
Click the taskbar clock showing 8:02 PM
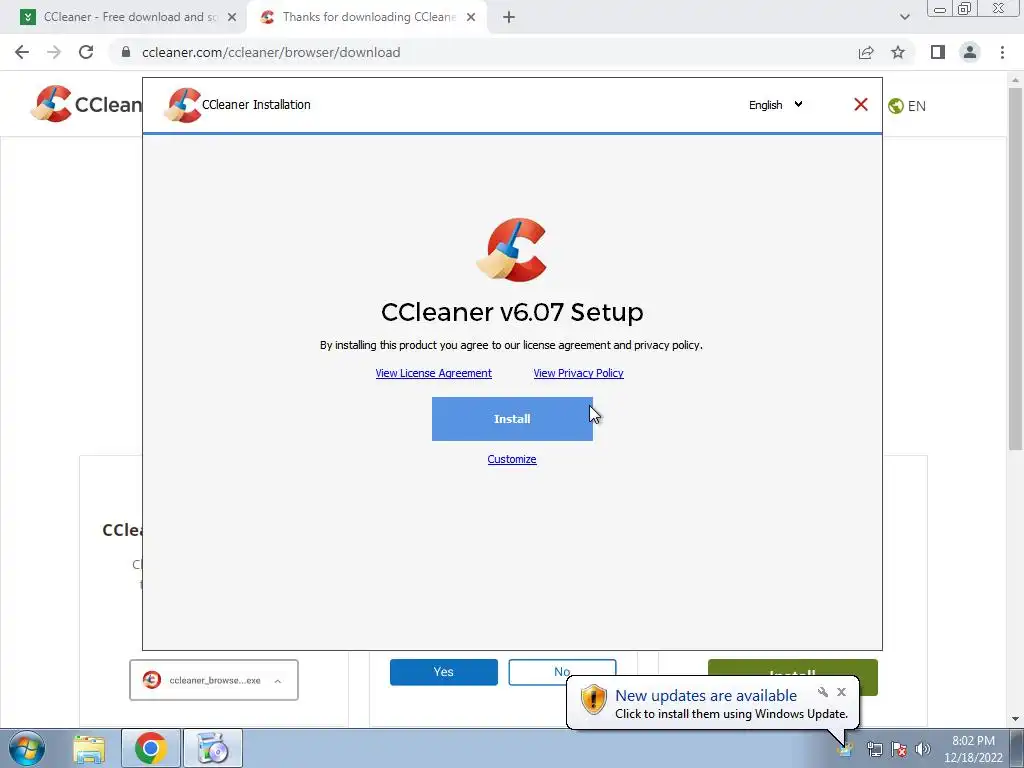973,749
